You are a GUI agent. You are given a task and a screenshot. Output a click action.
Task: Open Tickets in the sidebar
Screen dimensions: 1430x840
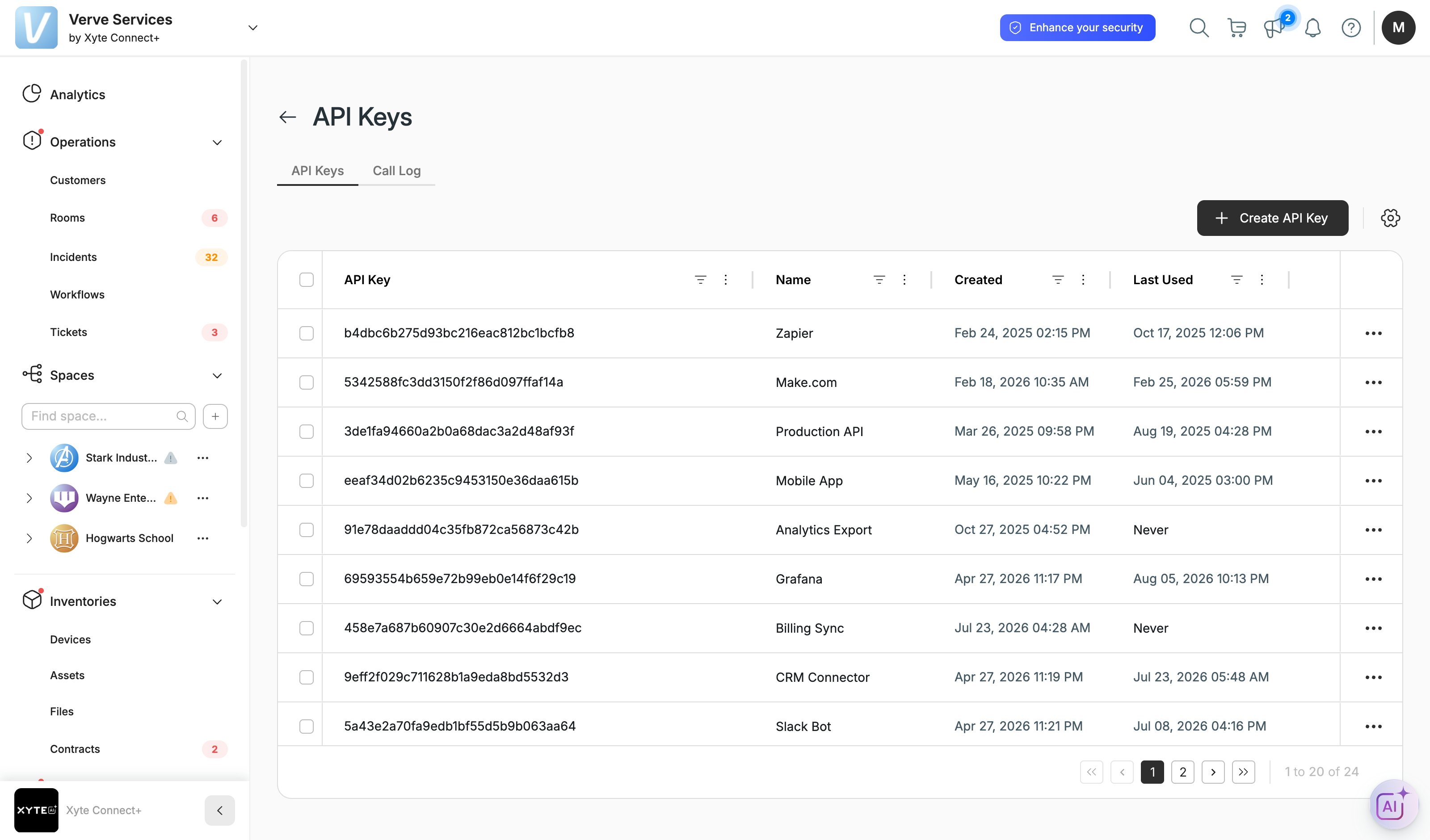[x=69, y=332]
